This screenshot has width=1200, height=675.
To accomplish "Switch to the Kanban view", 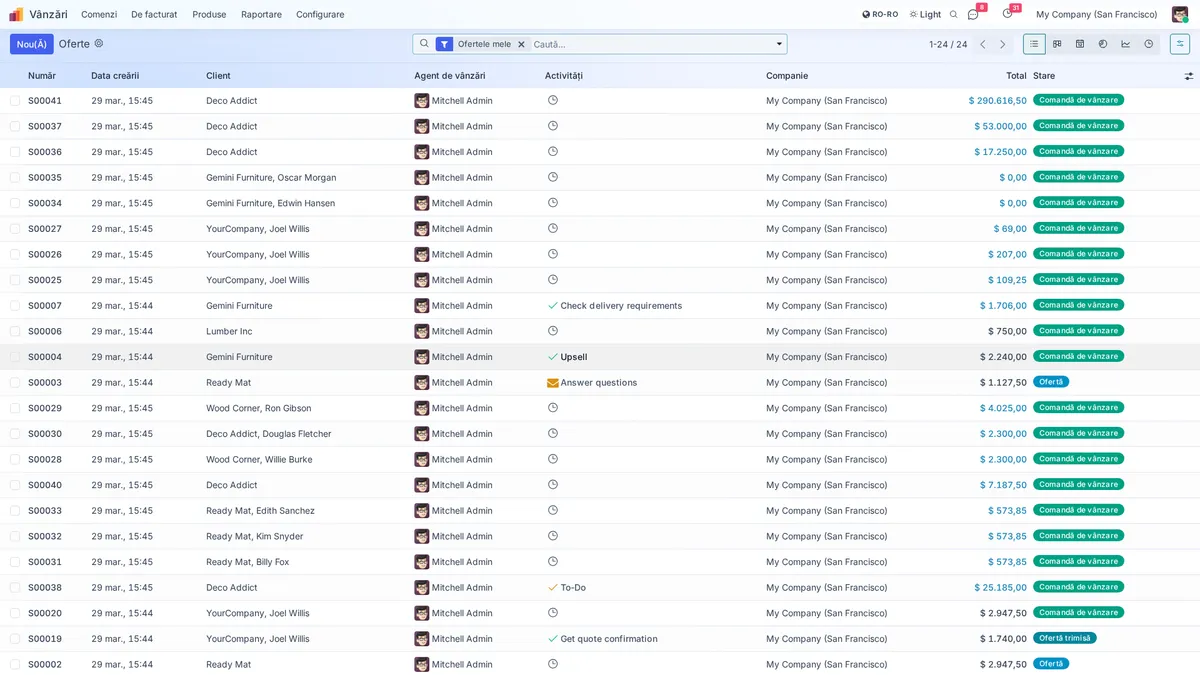I will coord(1057,44).
